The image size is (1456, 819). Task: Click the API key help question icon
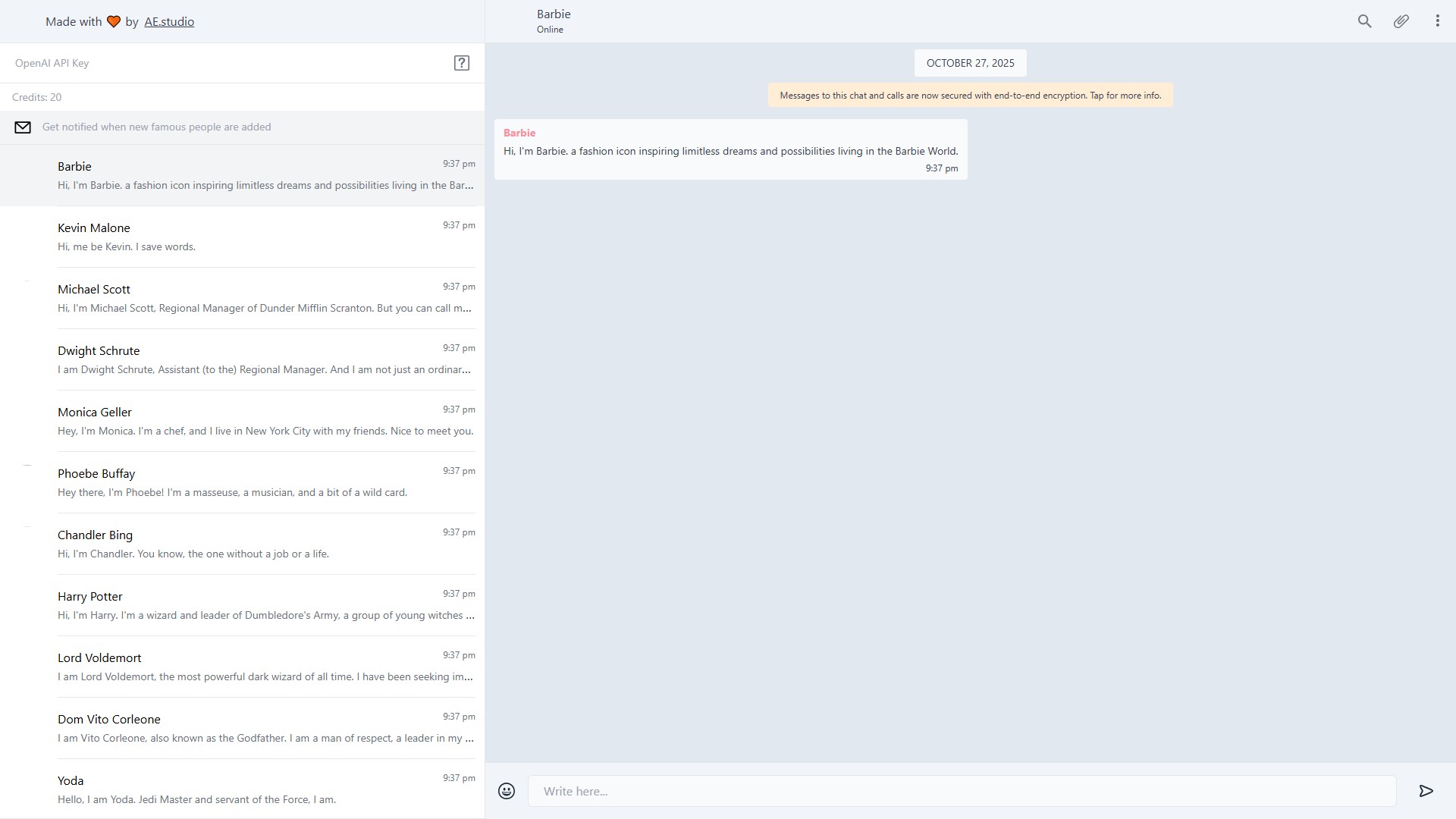point(461,63)
